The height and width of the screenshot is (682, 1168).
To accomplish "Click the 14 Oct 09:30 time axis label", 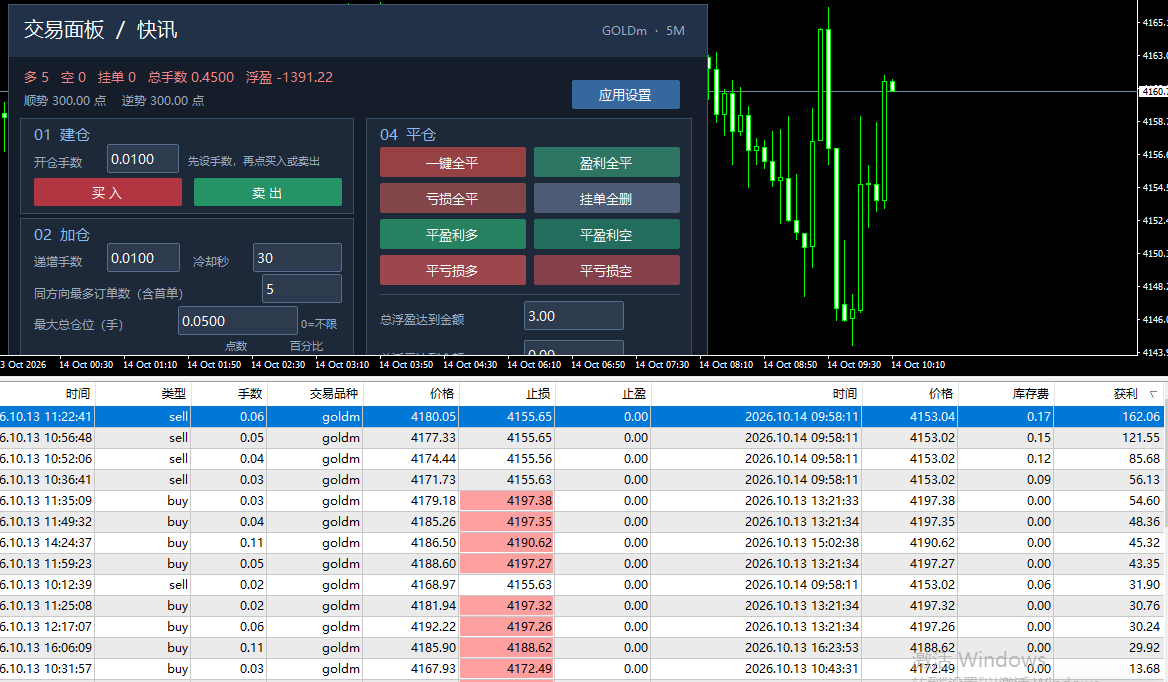I will [854, 365].
